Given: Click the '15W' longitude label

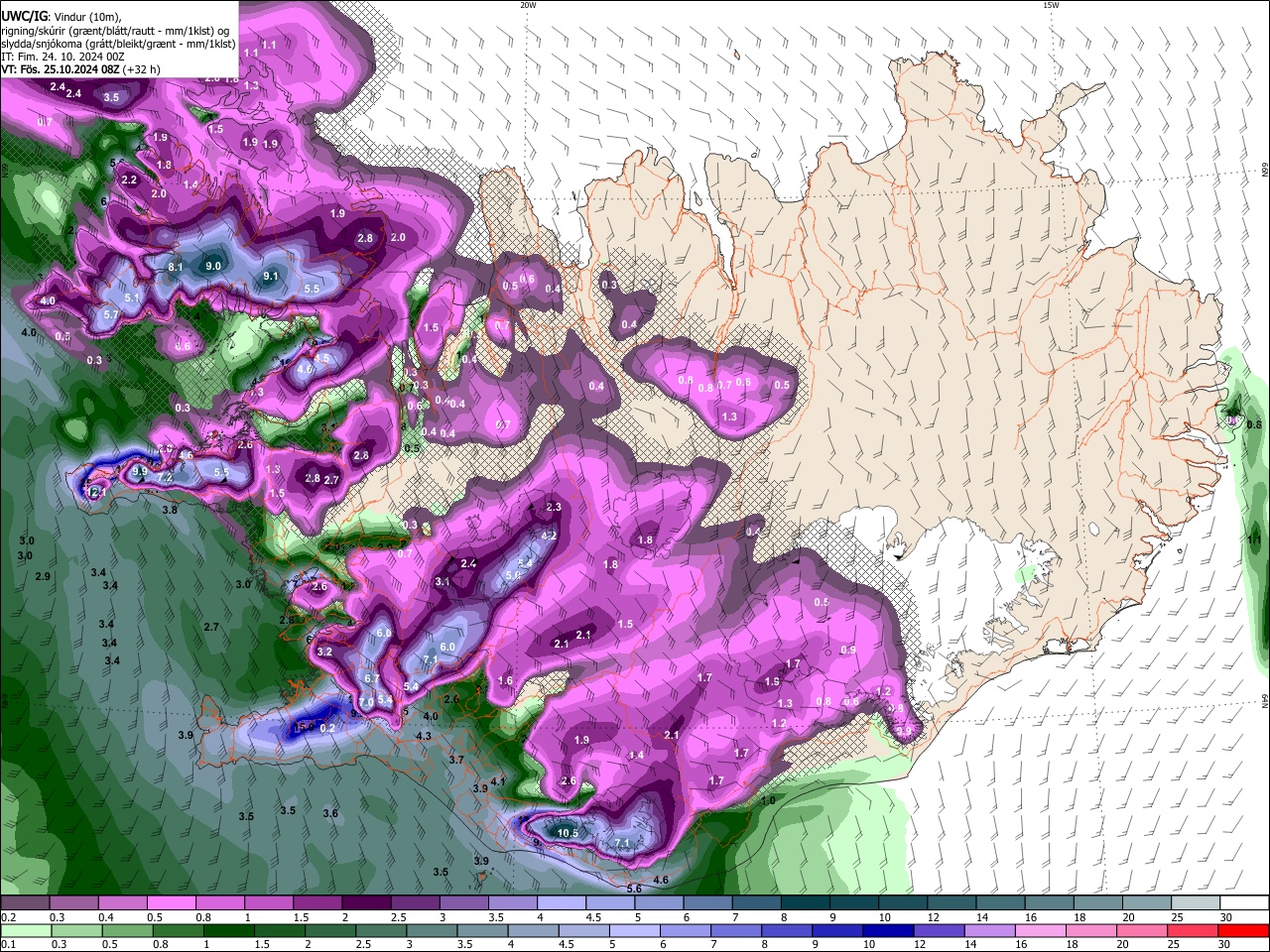Looking at the screenshot, I should (1051, 5).
